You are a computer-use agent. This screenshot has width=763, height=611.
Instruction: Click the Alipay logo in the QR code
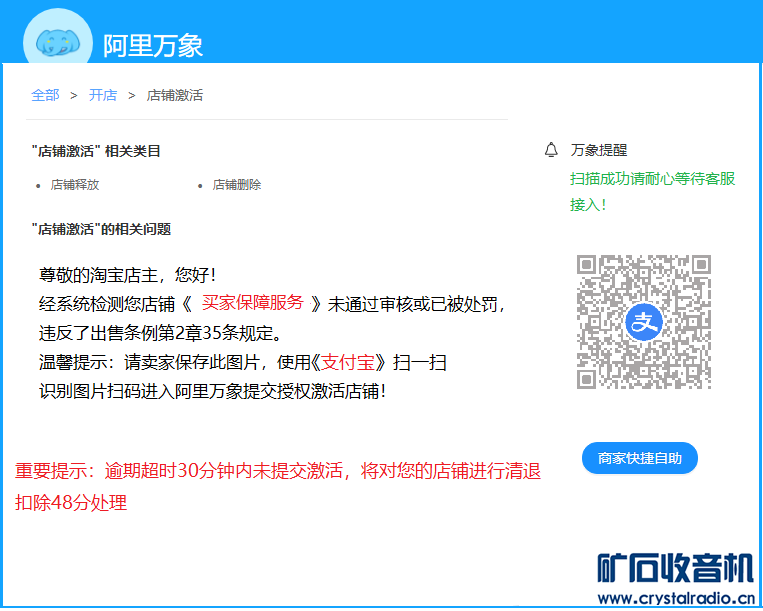coord(644,322)
